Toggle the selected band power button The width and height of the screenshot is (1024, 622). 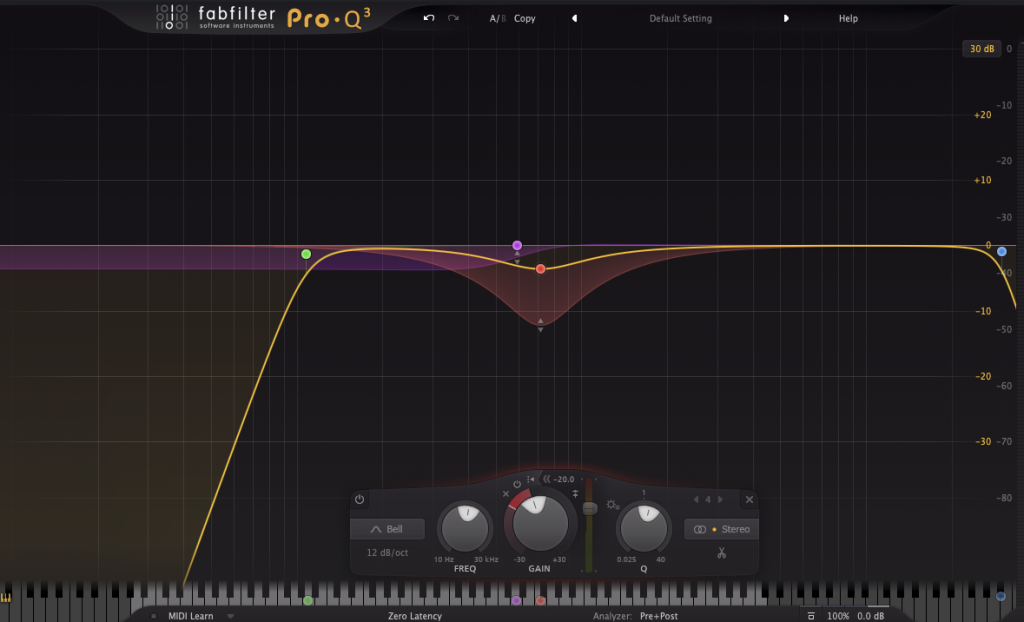click(359, 499)
